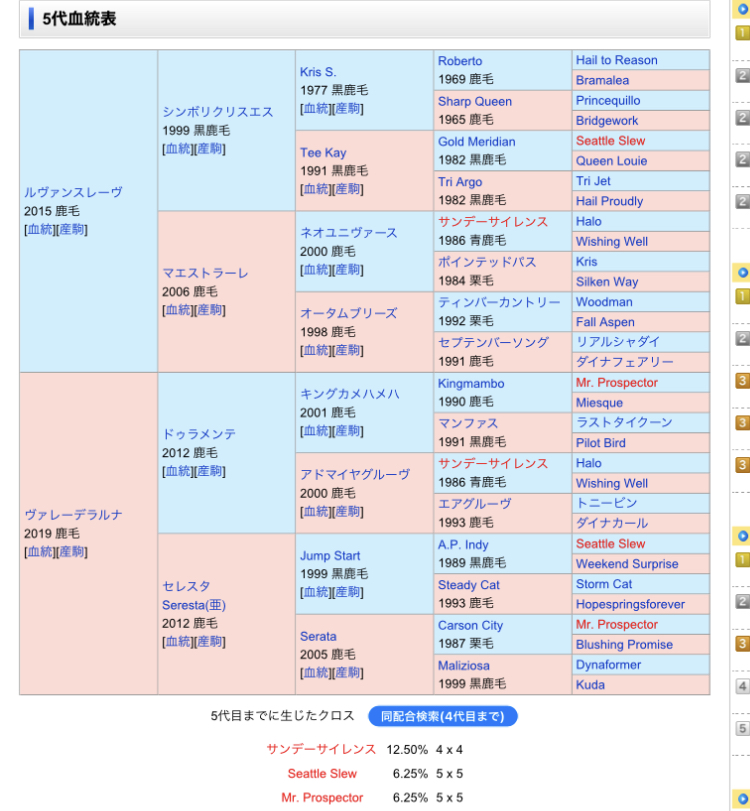The height and width of the screenshot is (811, 750).
Task: Open 血統 link under マエストラーレ
Action: click(178, 310)
